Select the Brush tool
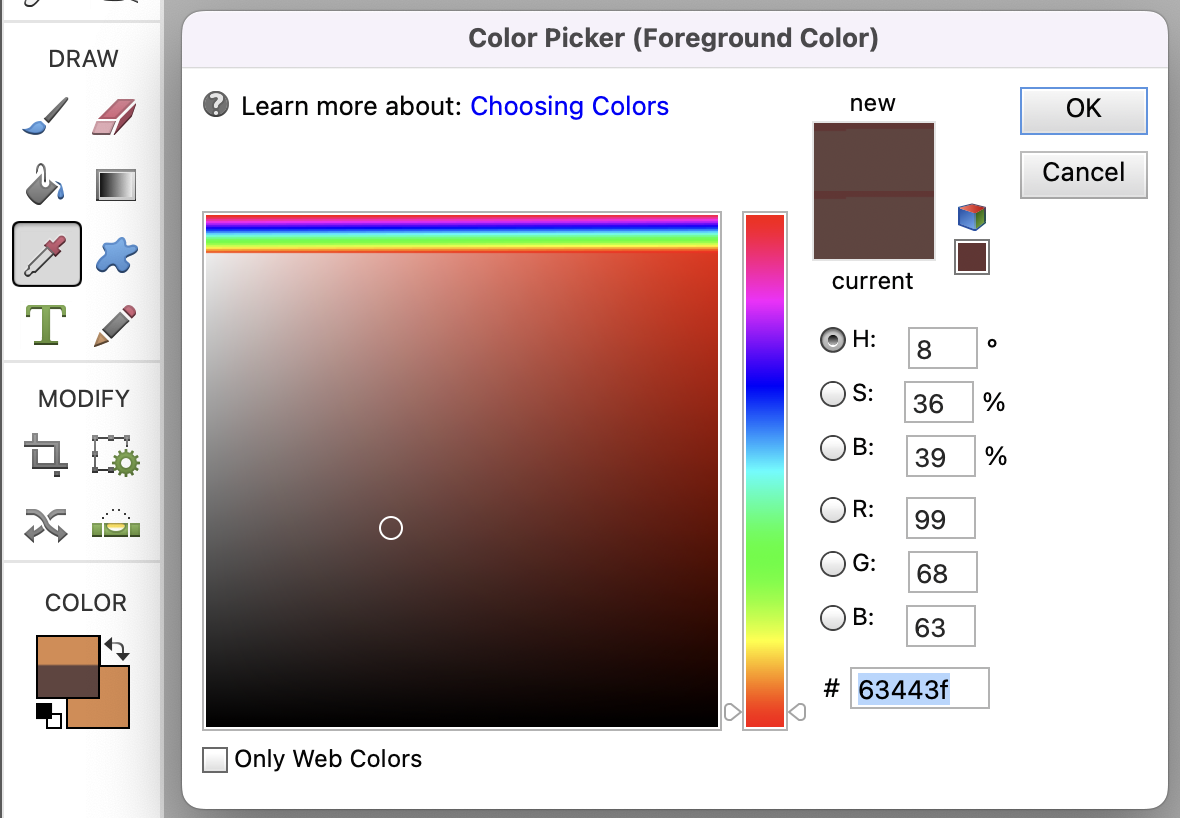The width and height of the screenshot is (1180, 818). pyautogui.click(x=45, y=117)
